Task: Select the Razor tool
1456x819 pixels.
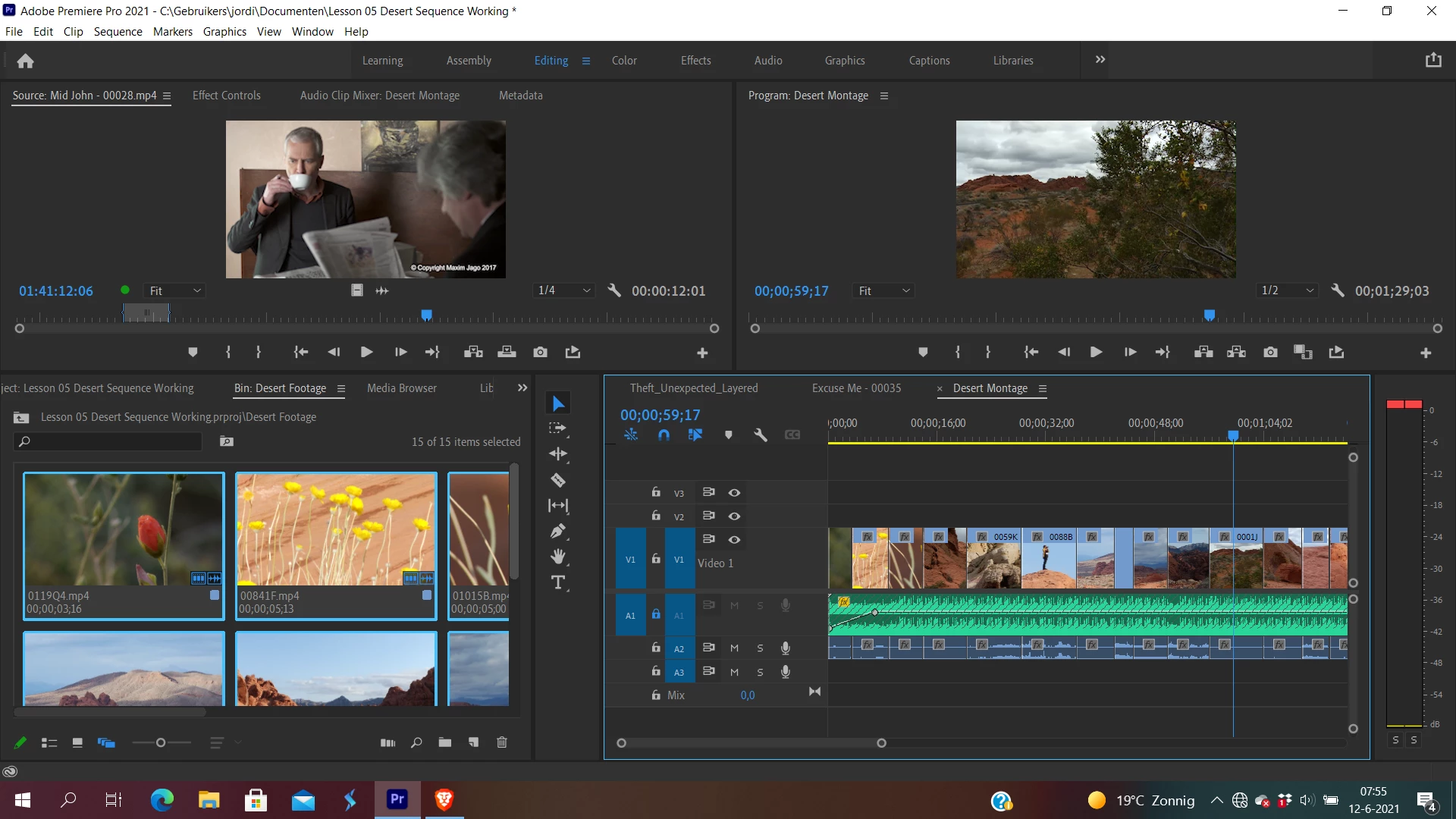Action: point(558,480)
